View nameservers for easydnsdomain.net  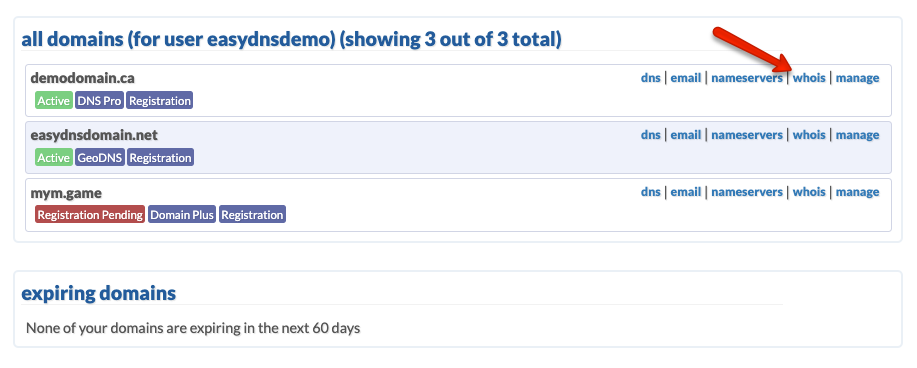(x=747, y=135)
